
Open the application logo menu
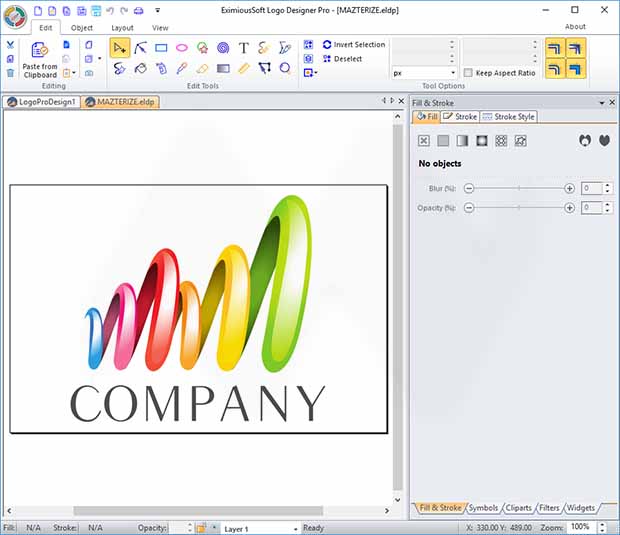(x=15, y=17)
